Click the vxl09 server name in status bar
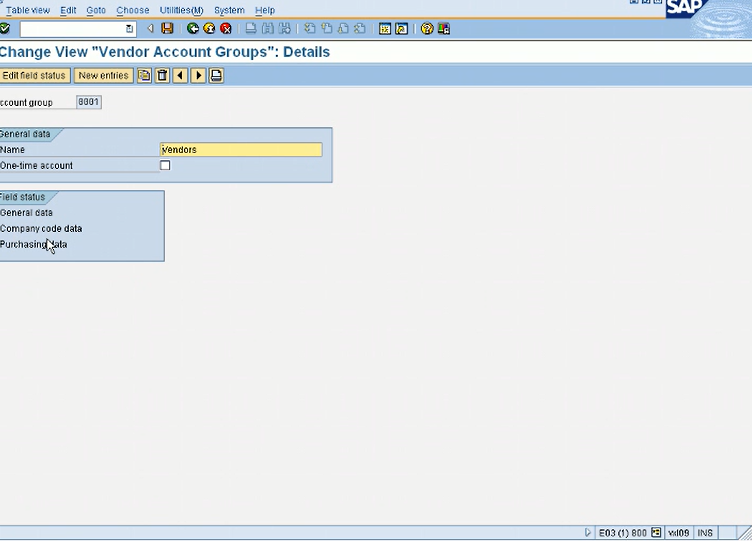The height and width of the screenshot is (541, 752). pos(679,533)
